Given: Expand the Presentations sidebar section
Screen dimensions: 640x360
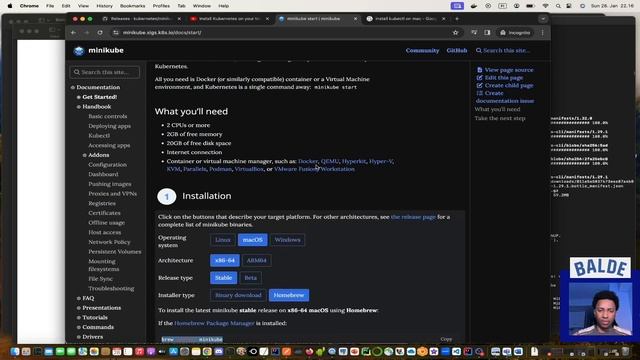Looking at the screenshot, I should click(x=101, y=308).
